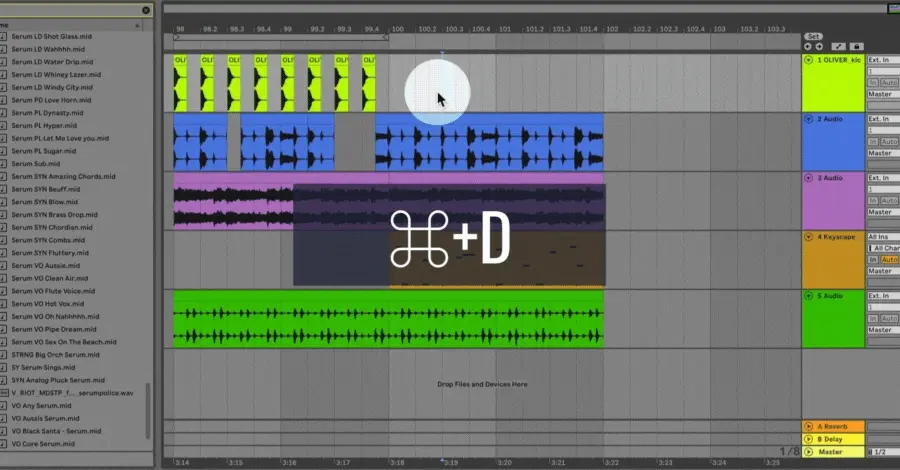The image size is (900, 470).
Task: Select the blue 2 Audio track header
Action: click(x=833, y=142)
